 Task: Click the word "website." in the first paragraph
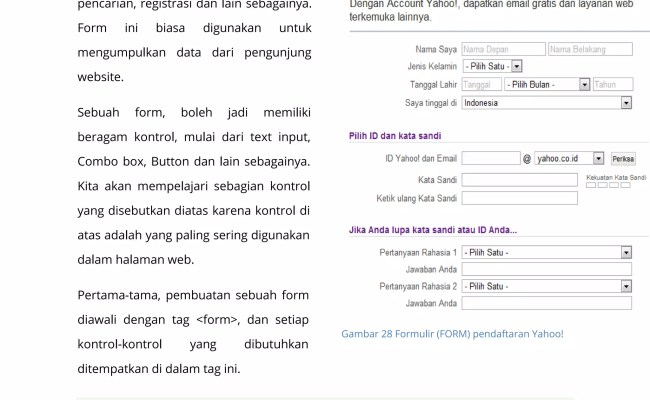click(x=100, y=77)
